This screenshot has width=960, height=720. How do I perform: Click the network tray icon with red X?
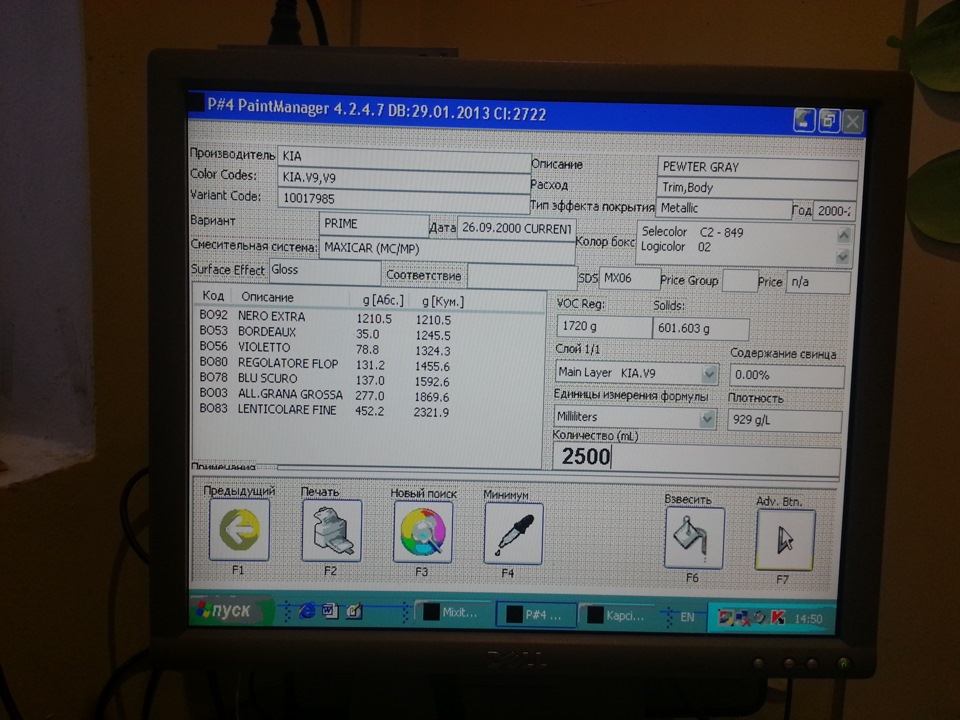(743, 618)
